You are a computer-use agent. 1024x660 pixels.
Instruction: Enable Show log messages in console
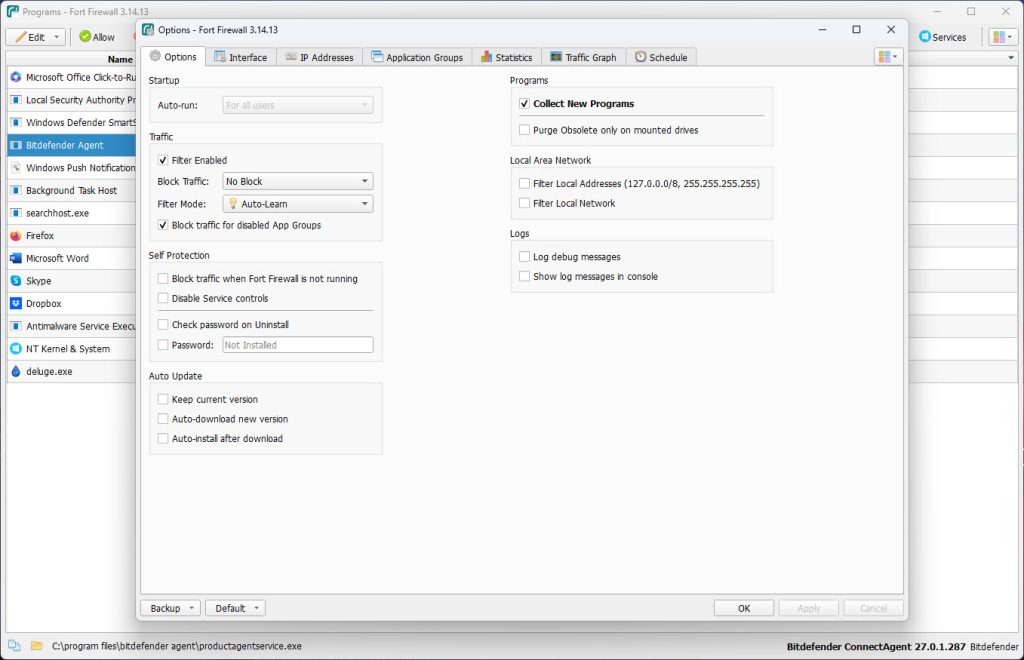(524, 276)
